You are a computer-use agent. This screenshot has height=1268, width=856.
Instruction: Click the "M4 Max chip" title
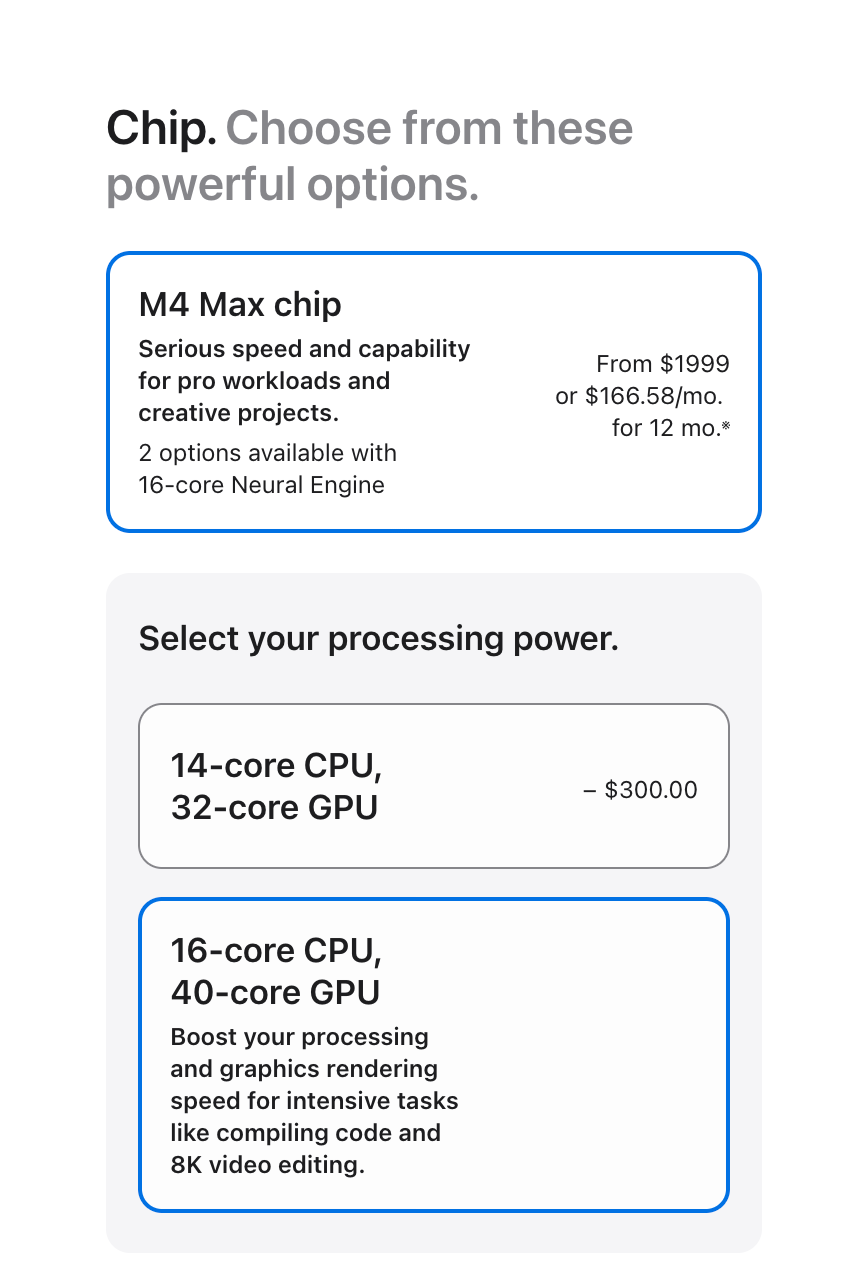pos(240,304)
